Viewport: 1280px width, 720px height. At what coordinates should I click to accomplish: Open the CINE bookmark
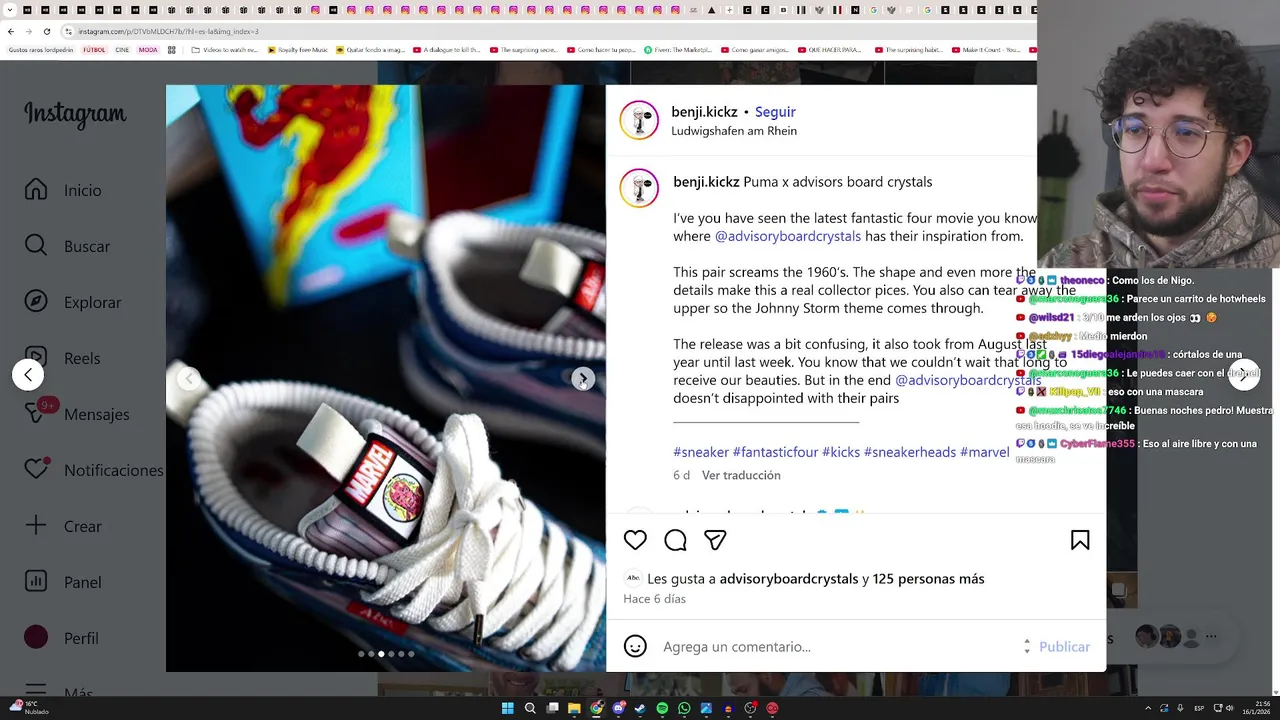click(122, 50)
